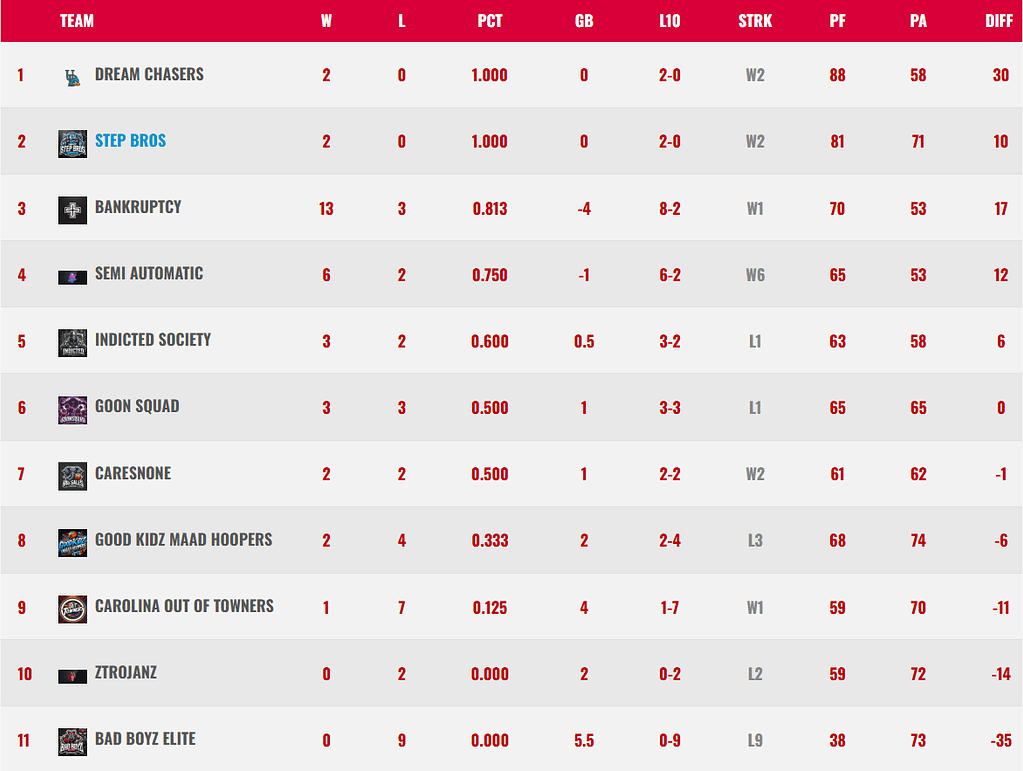Click the Dream Chasers team logo icon
This screenshot has width=1023, height=771.
click(72, 77)
